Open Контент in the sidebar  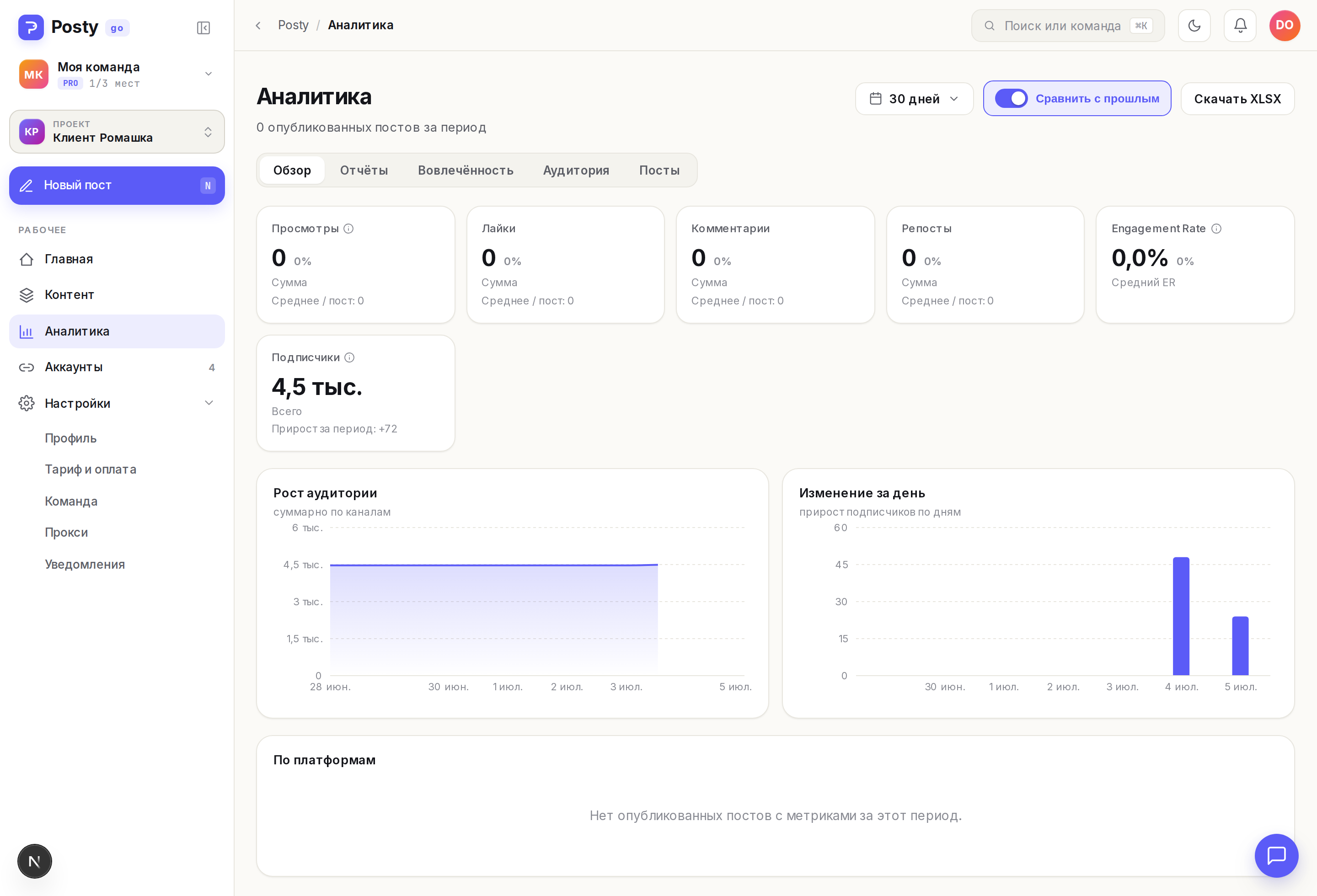point(117,295)
